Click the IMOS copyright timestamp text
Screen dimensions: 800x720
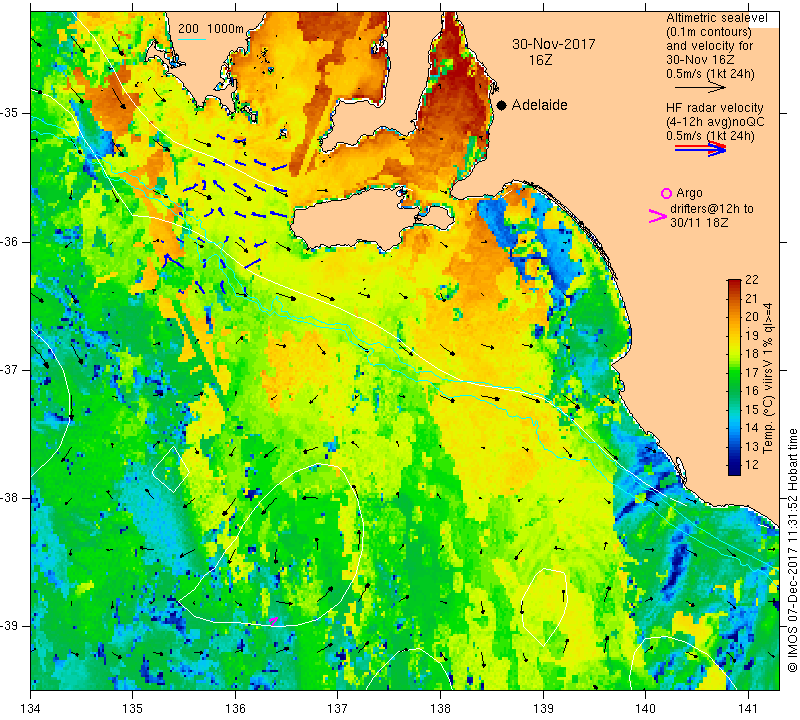pos(792,550)
